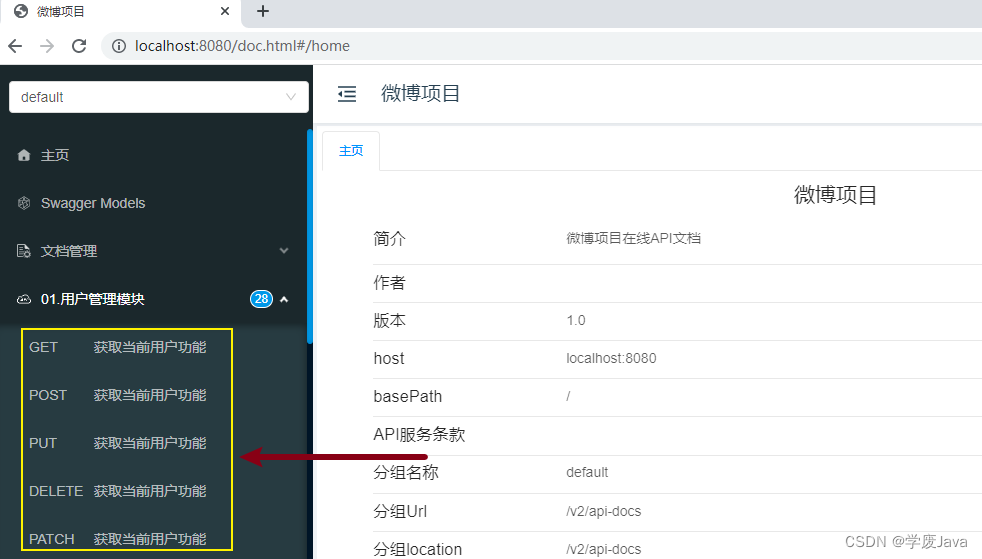Close the 微博项目 browser tab
The height and width of the screenshot is (559, 982).
click(x=225, y=11)
